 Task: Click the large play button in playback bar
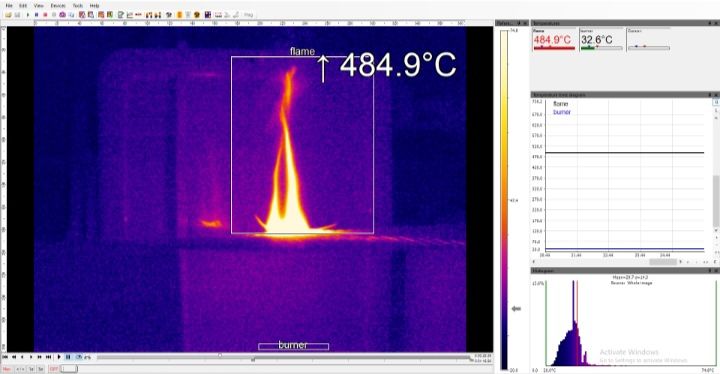pos(59,357)
